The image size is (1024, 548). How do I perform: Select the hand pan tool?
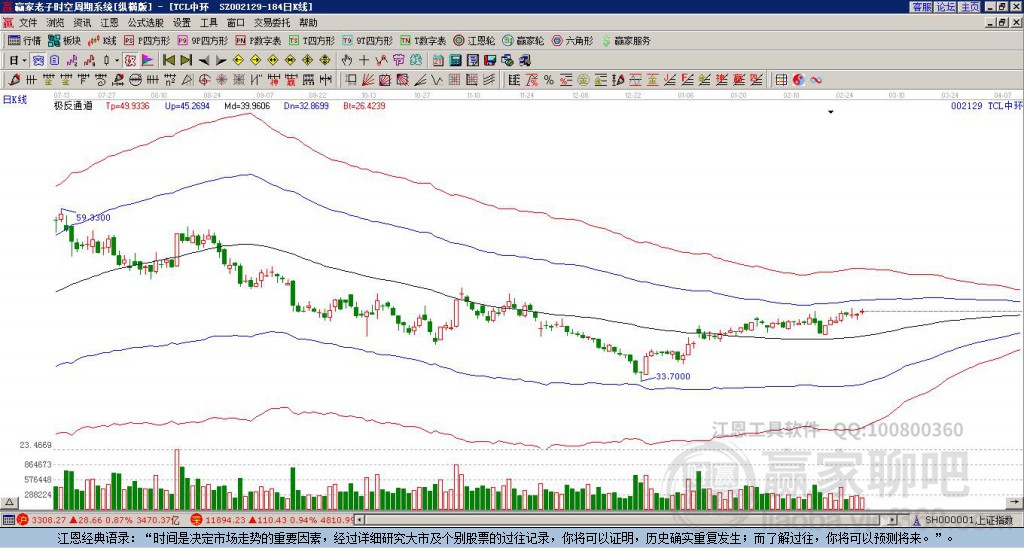pos(347,61)
